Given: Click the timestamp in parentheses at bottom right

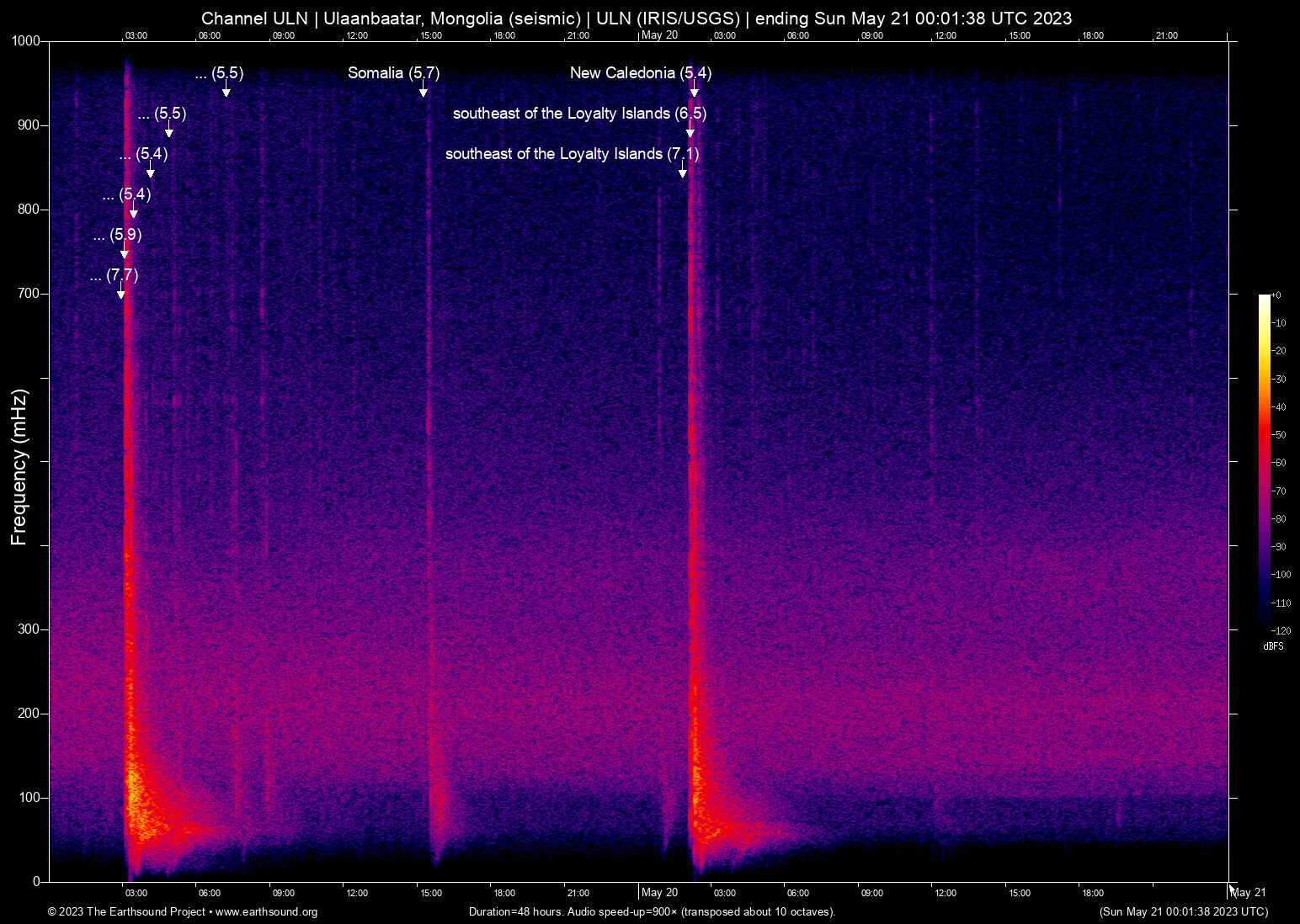Looking at the screenshot, I should (x=1183, y=912).
